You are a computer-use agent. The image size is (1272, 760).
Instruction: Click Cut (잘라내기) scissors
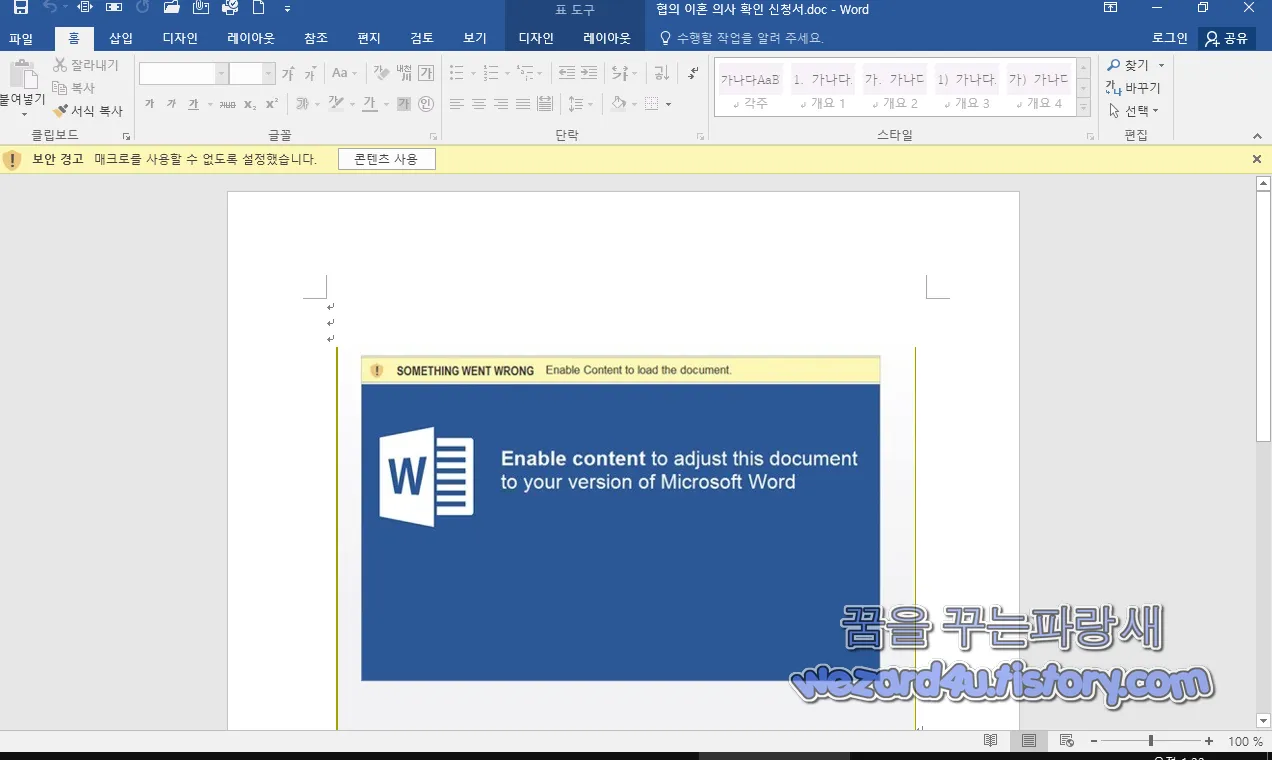[86, 65]
